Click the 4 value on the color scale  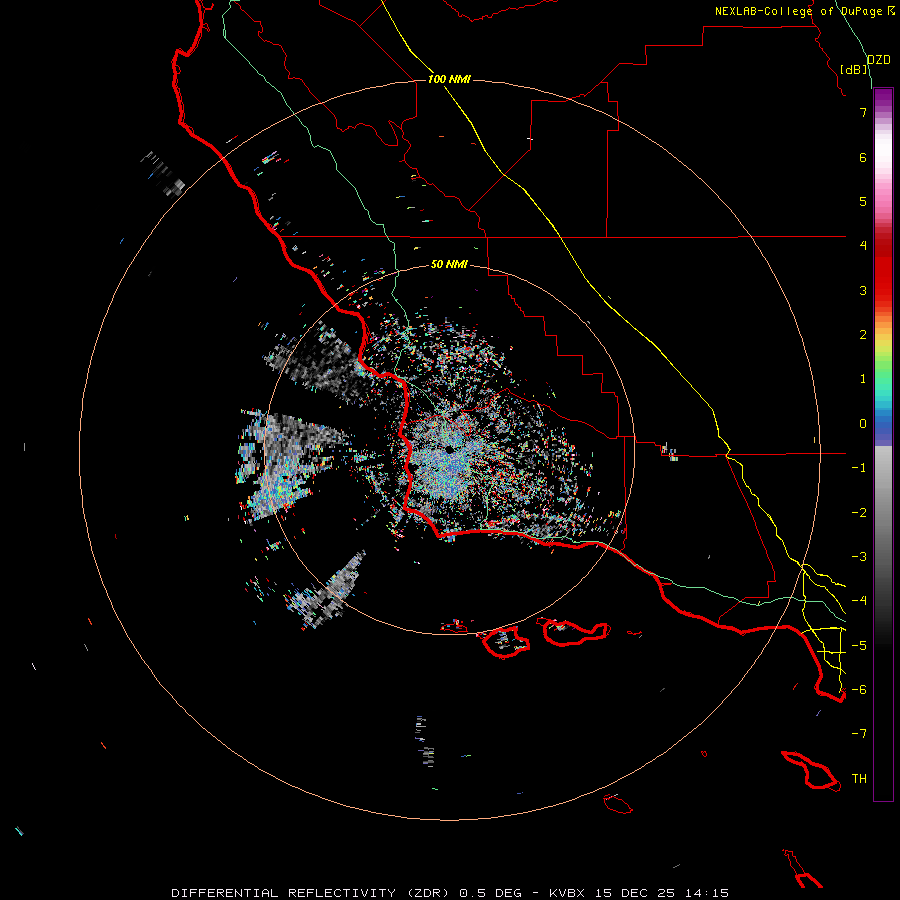pyautogui.click(x=863, y=246)
